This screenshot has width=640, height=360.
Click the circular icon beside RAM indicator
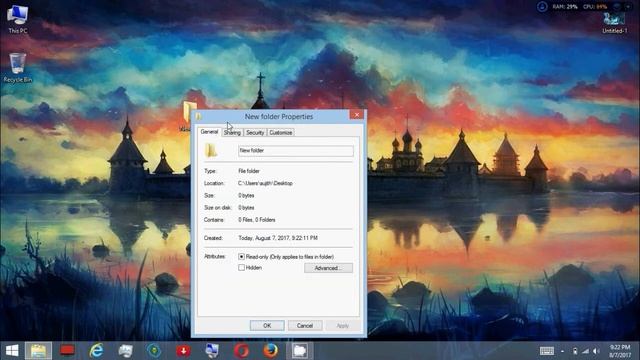542,7
